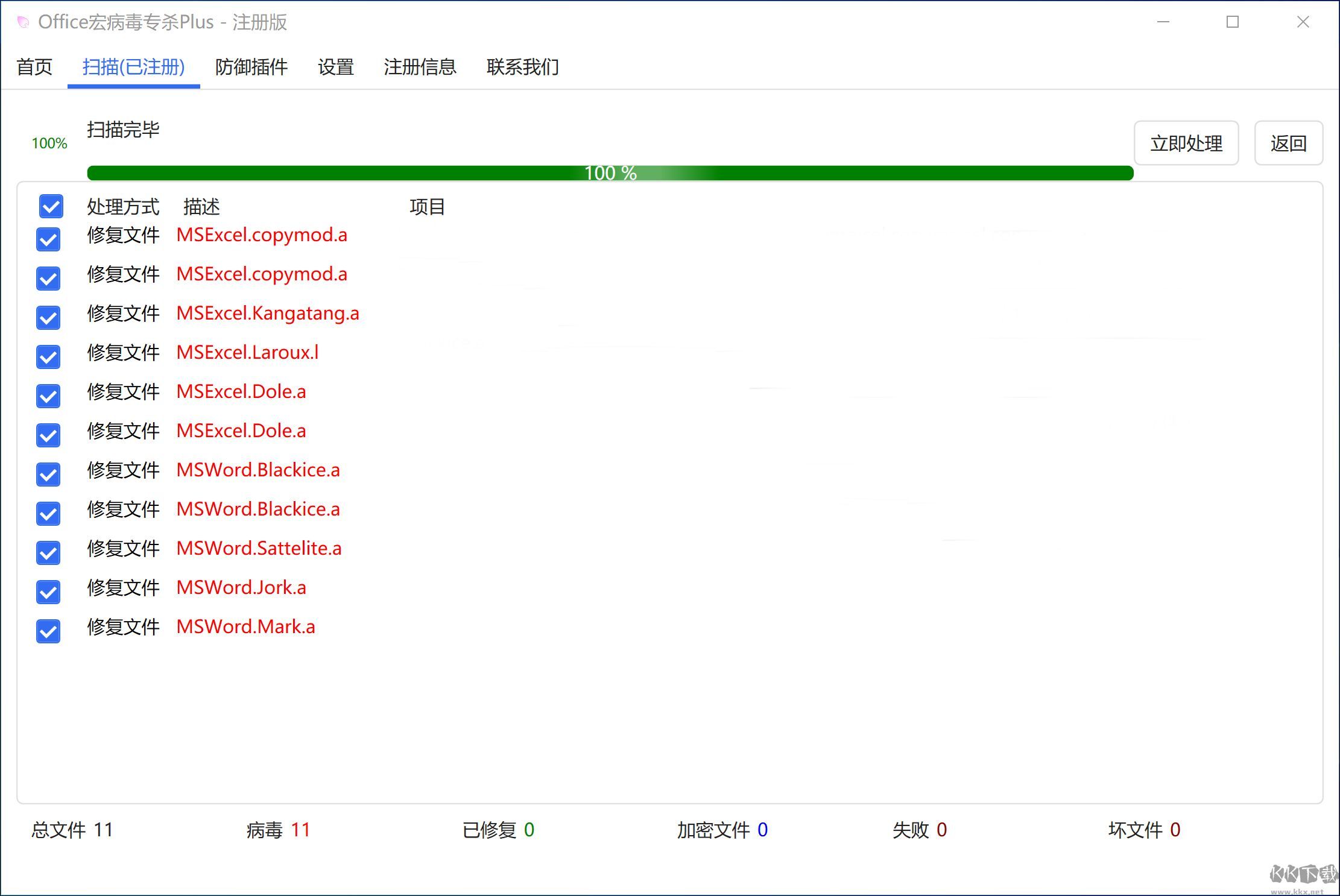Click the 坏文件 0 count

click(x=1145, y=830)
